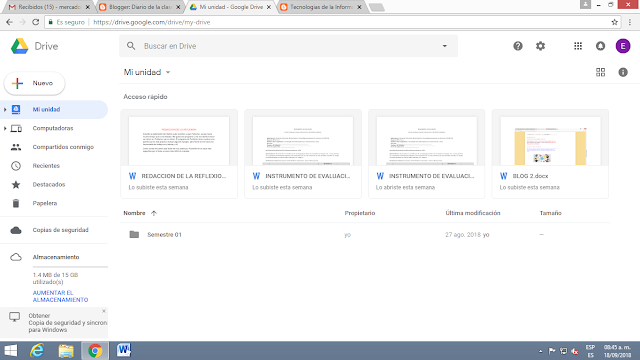Image resolution: width=640 pixels, height=360 pixels.
Task: Open the notifications bell icon
Action: pyautogui.click(x=600, y=46)
